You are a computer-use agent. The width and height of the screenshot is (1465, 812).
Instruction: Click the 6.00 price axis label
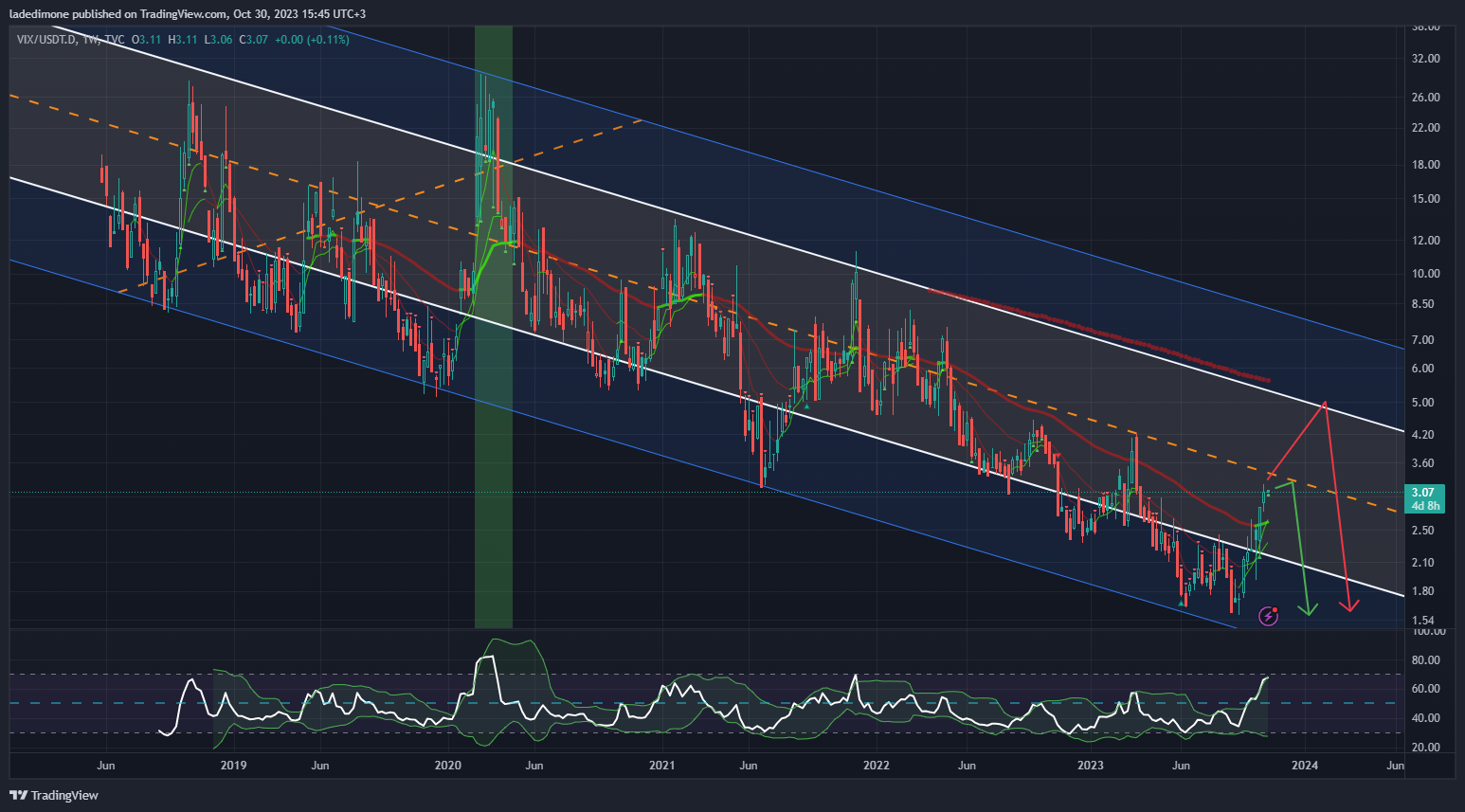click(x=1422, y=369)
